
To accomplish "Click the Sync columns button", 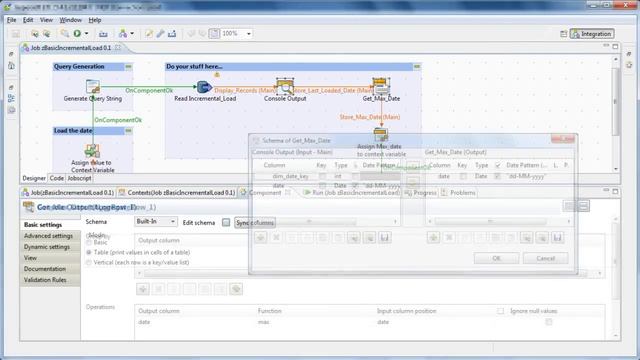I will point(255,222).
